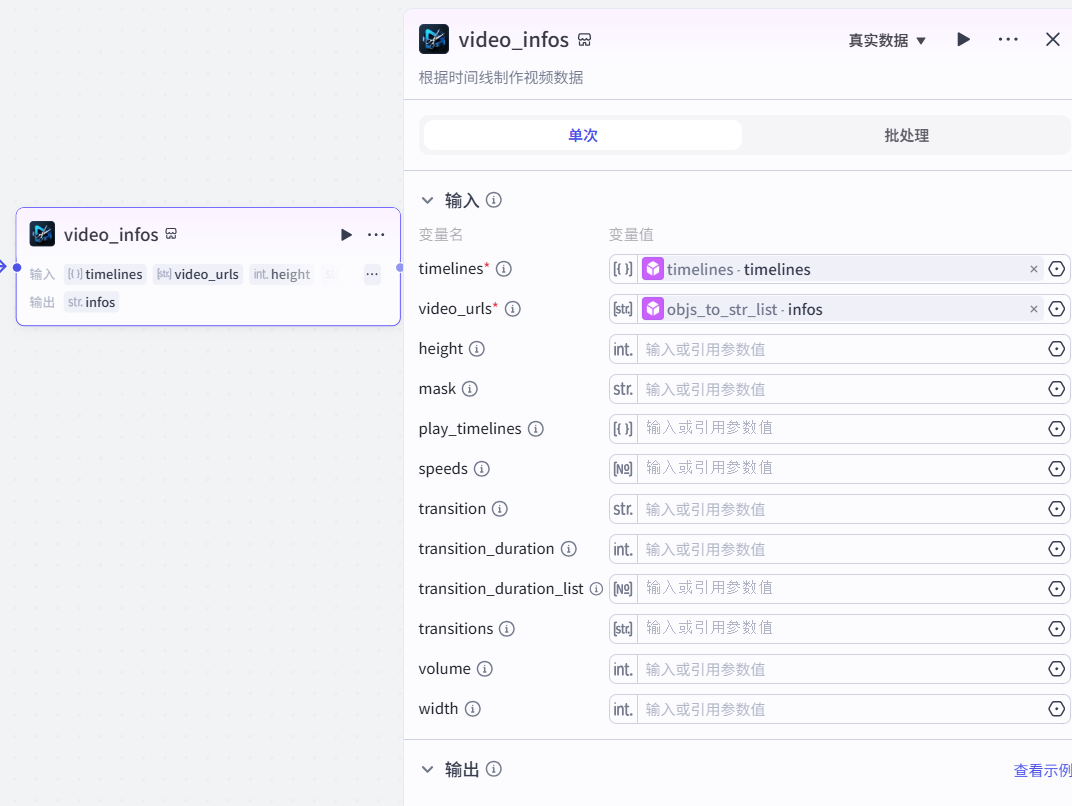Click the video_infos plugin icon in panel header
The height and width of the screenshot is (806, 1072).
point(433,39)
